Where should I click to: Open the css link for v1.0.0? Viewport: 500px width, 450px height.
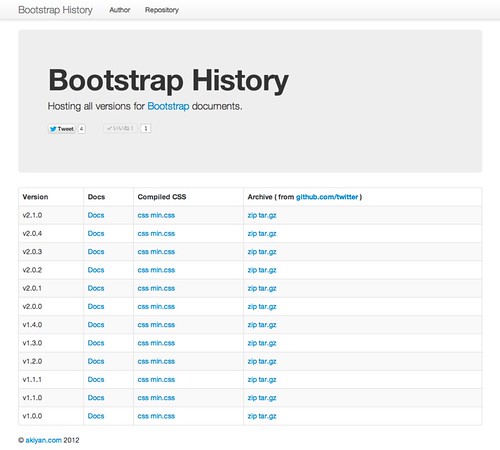[143, 416]
